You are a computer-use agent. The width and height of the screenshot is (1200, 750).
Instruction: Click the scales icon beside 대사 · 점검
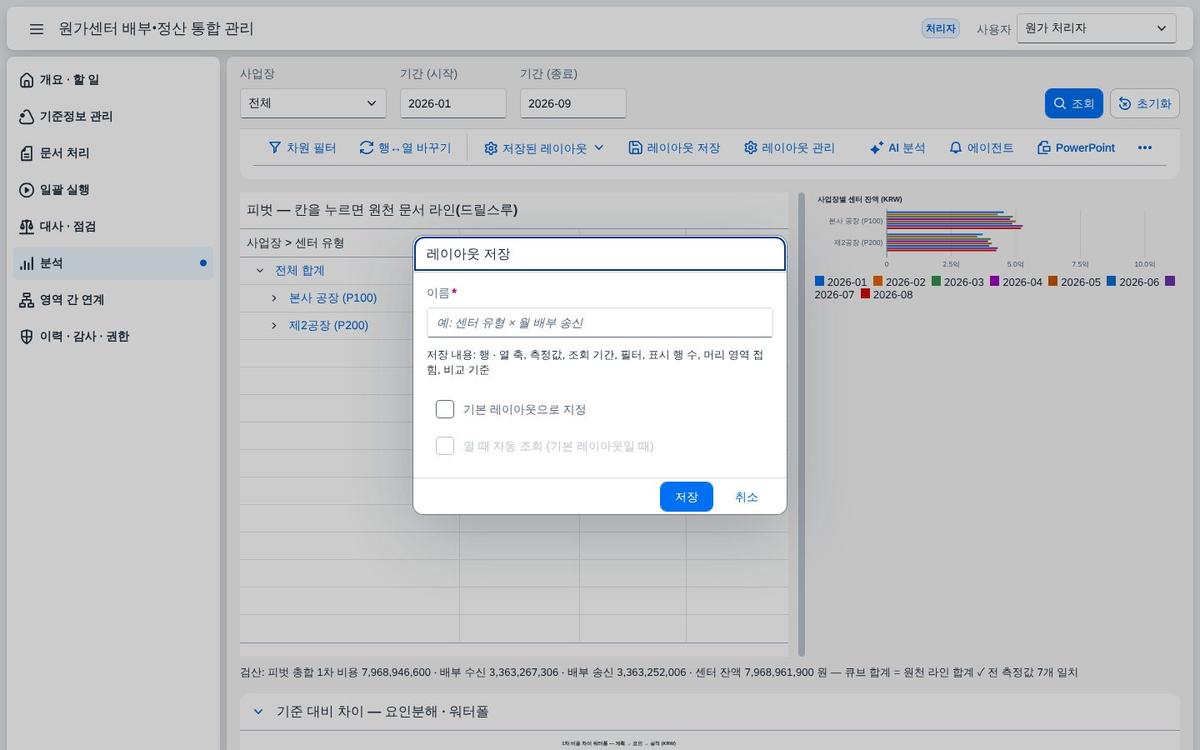pyautogui.click(x=27, y=227)
